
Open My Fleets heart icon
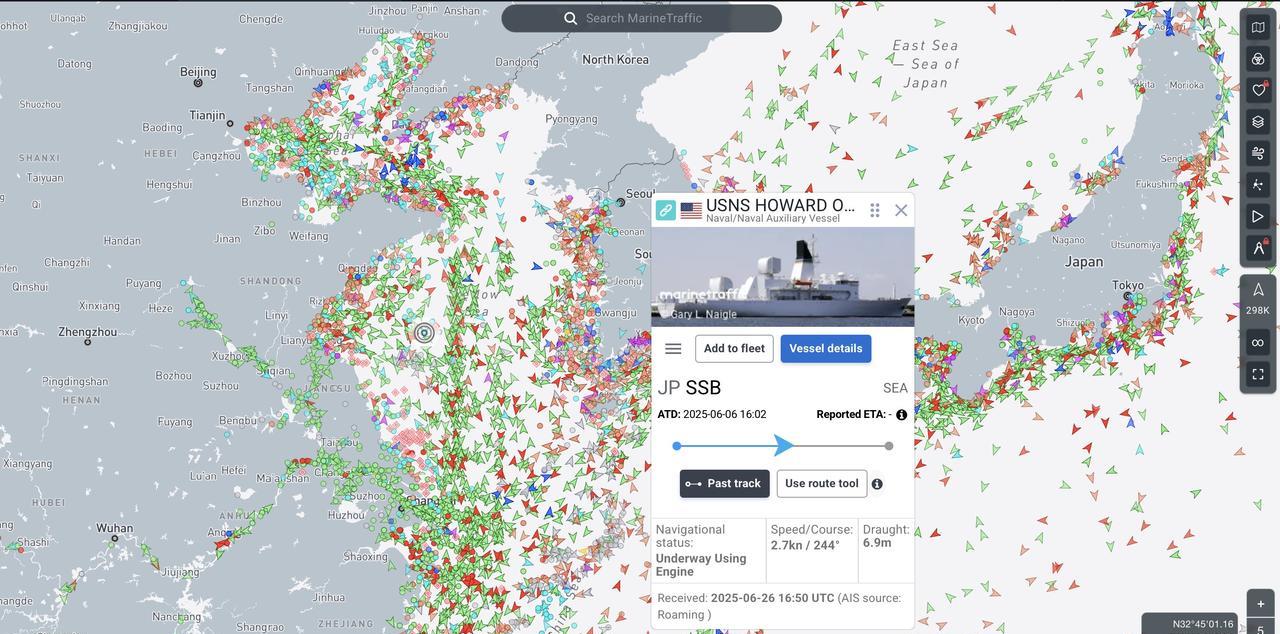coord(1258,90)
